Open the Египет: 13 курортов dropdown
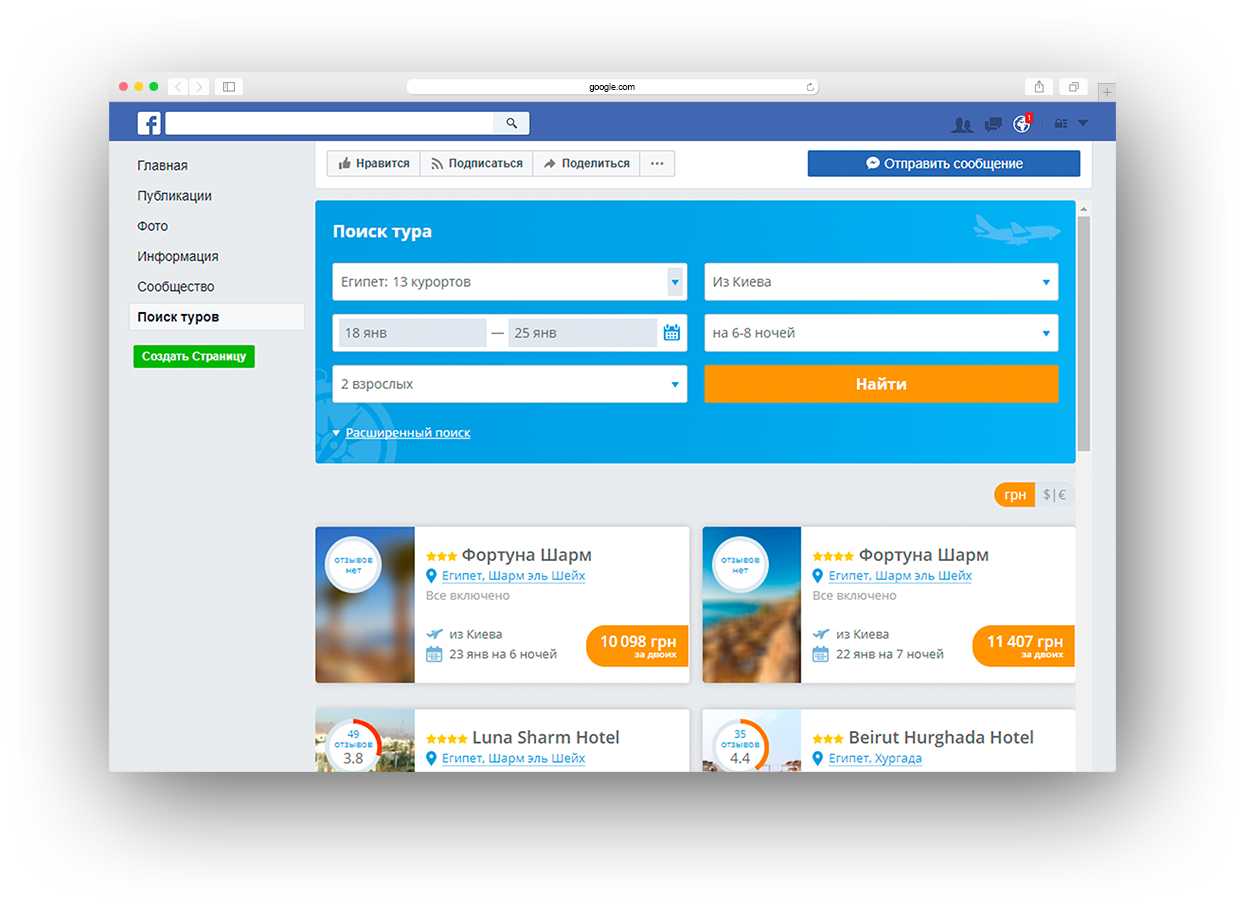This screenshot has width=1246, height=909. [509, 282]
